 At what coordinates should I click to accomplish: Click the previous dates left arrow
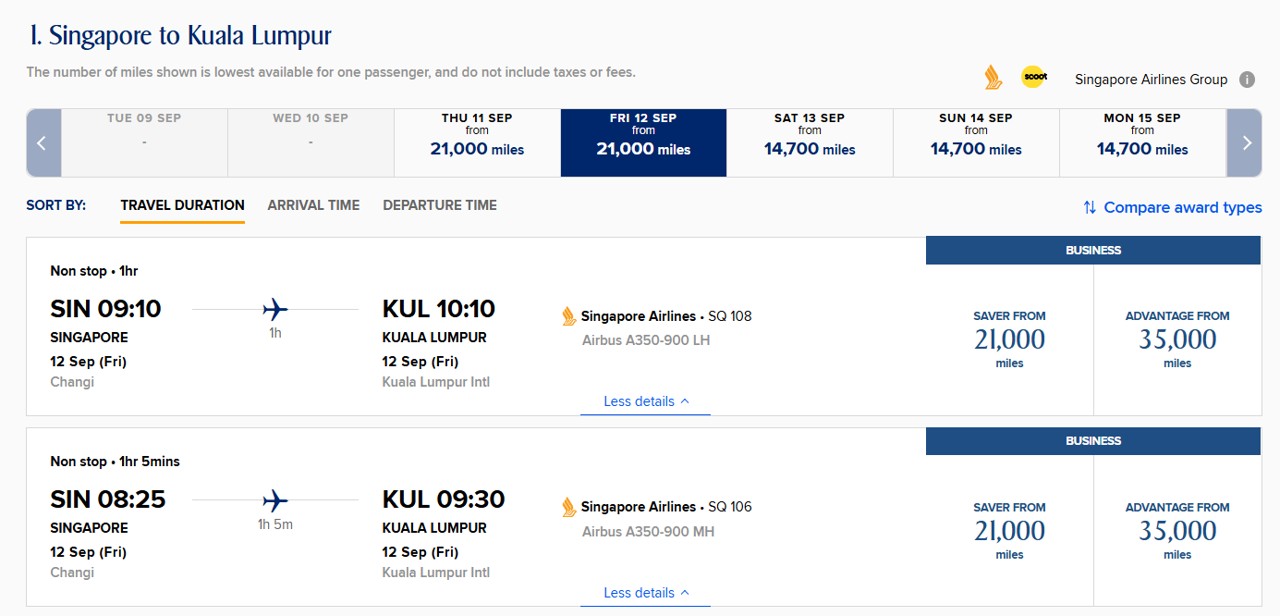pos(43,143)
